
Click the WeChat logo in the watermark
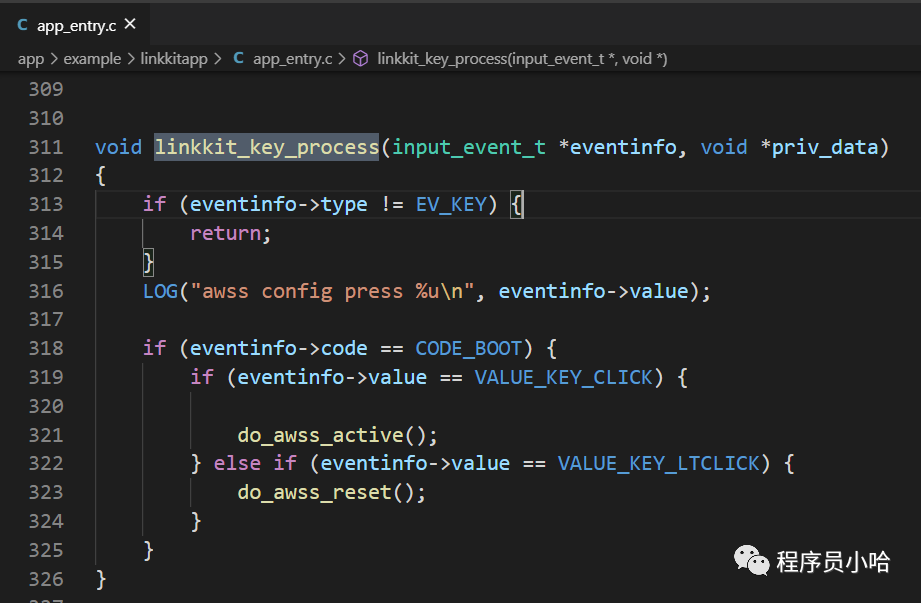tap(752, 561)
